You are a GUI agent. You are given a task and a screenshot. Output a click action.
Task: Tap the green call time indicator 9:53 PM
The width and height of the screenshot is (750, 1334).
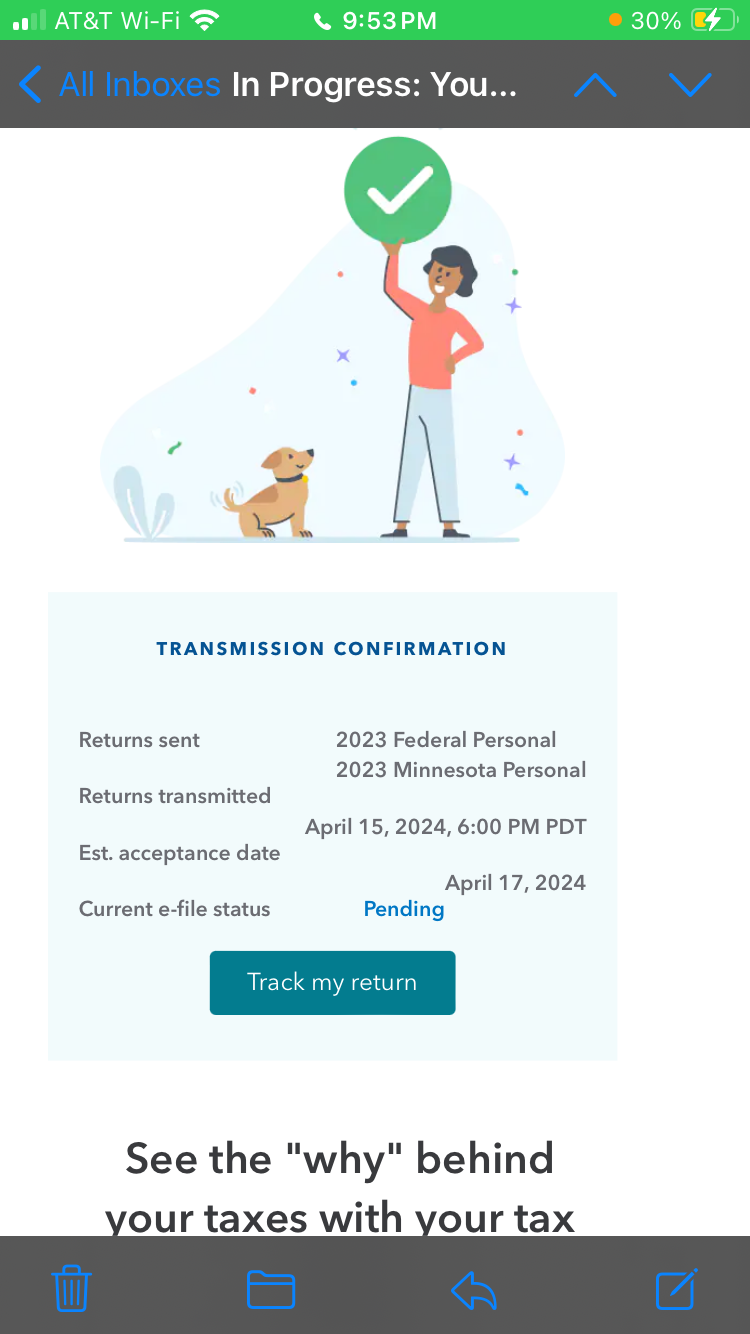(x=376, y=21)
